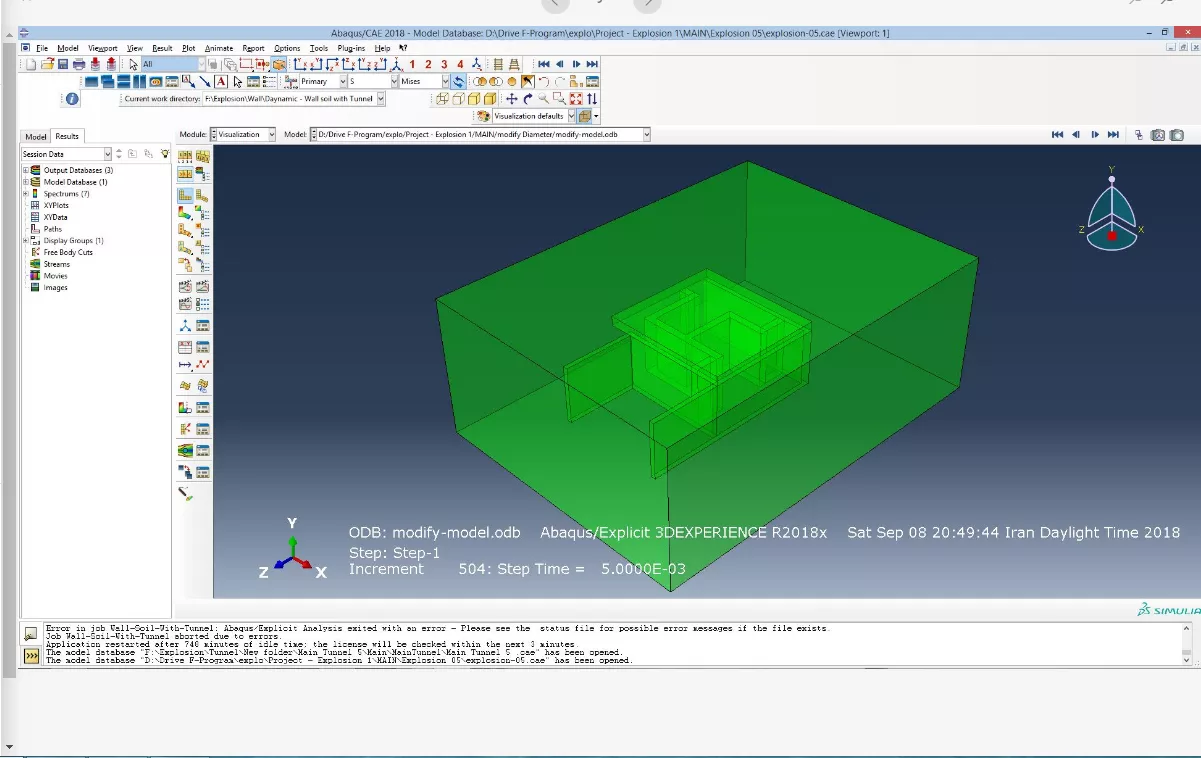Screen dimensions: 1201x758
Task: Select XYPlots in results tree
Action: coord(56,205)
